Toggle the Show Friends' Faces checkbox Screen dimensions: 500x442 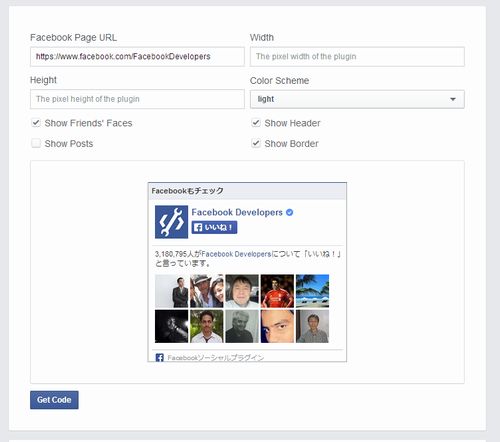(36, 123)
